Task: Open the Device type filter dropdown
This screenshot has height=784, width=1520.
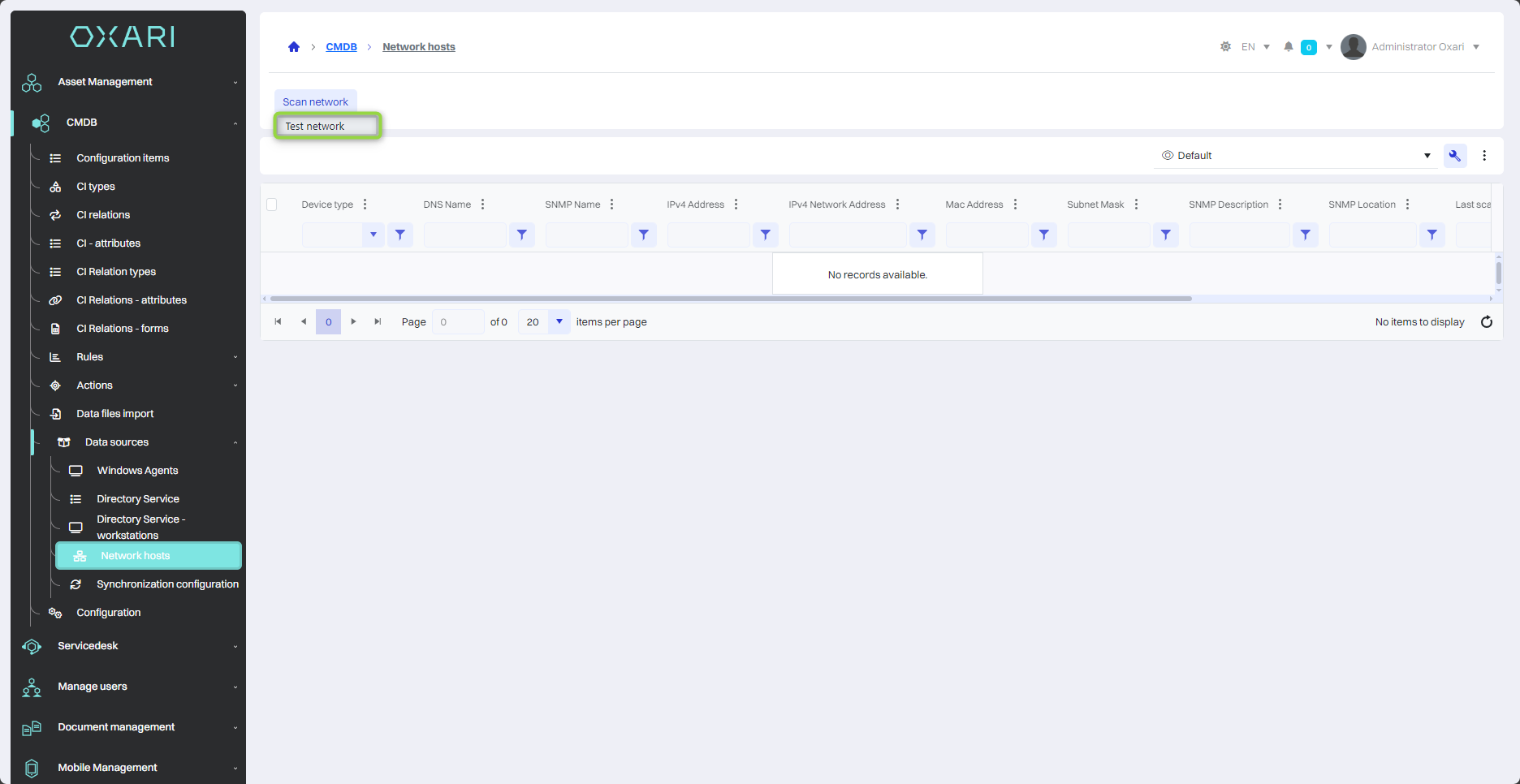Action: [373, 235]
